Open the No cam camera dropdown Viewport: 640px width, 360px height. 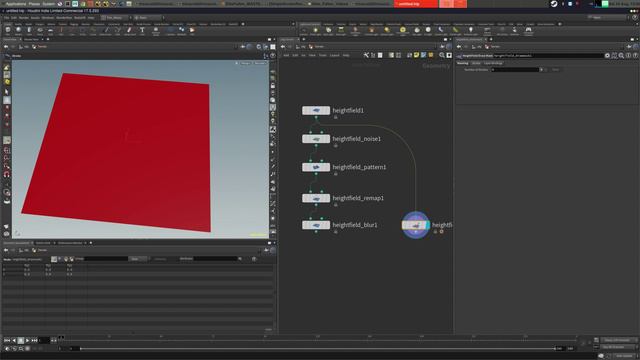pos(260,63)
